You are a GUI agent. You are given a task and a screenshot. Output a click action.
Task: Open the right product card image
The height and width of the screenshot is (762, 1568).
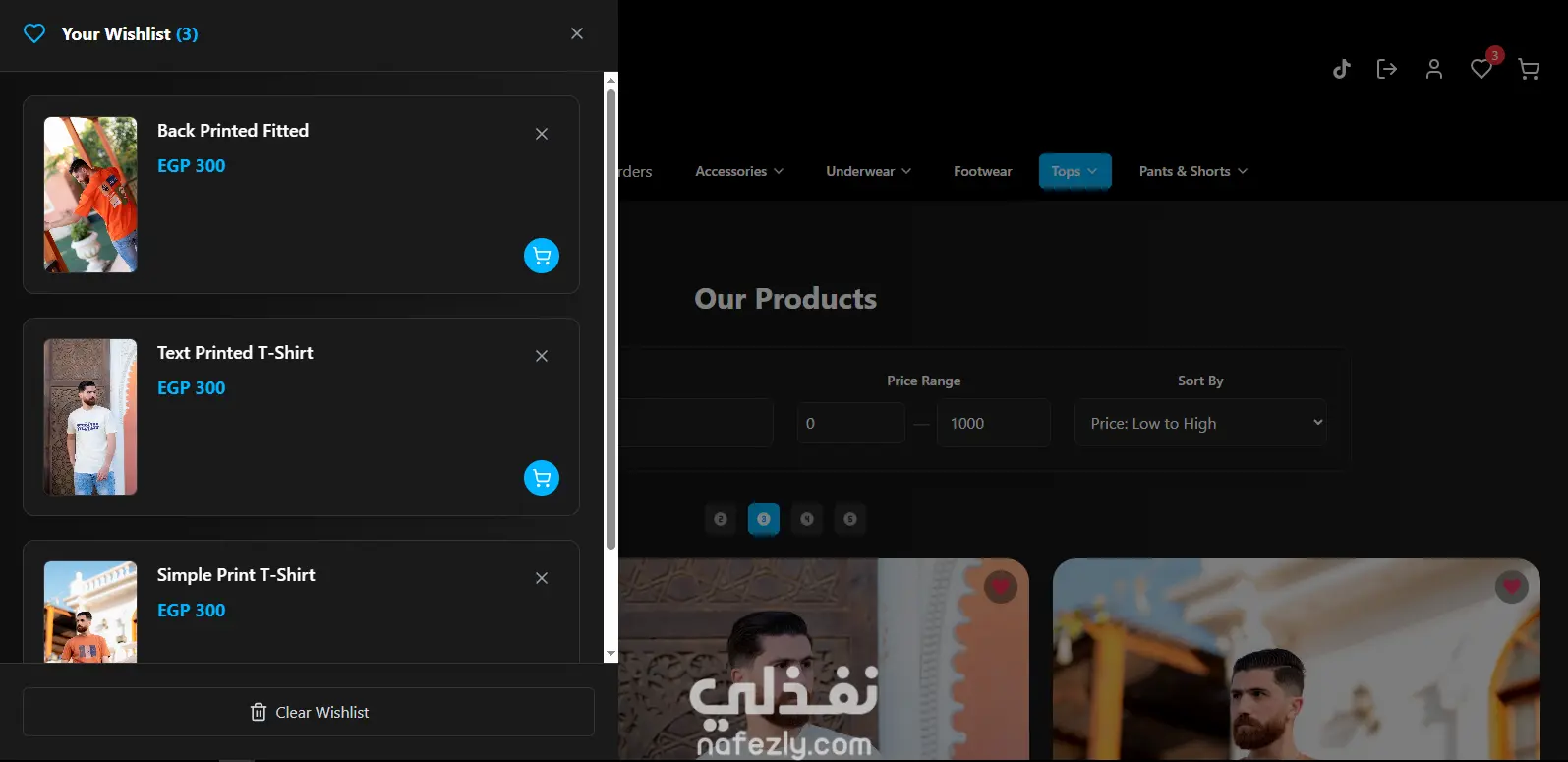click(1297, 661)
